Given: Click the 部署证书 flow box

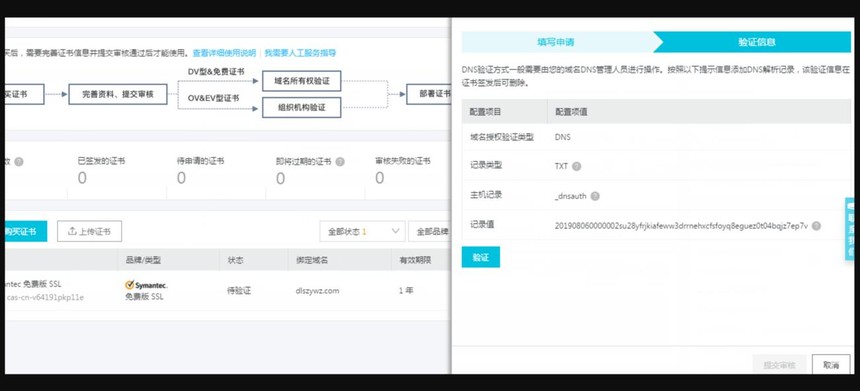Looking at the screenshot, I should (429, 94).
